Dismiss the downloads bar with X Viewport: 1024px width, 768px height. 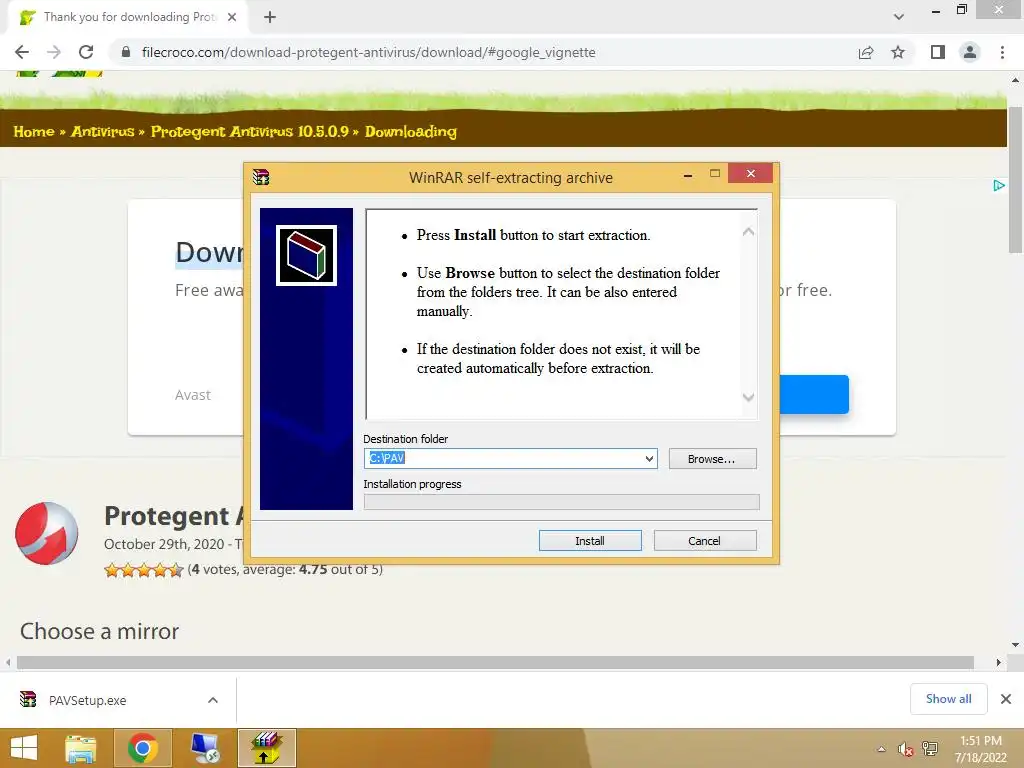pyautogui.click(x=1006, y=699)
